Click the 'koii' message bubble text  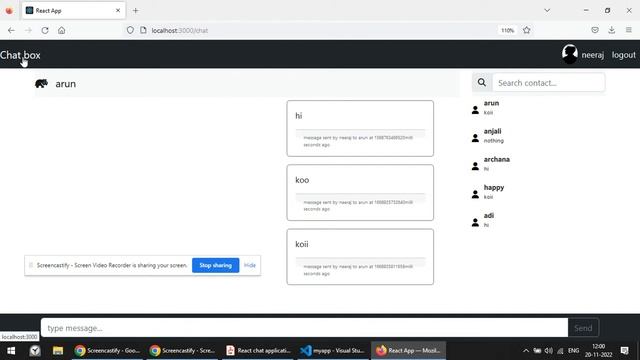[302, 244]
